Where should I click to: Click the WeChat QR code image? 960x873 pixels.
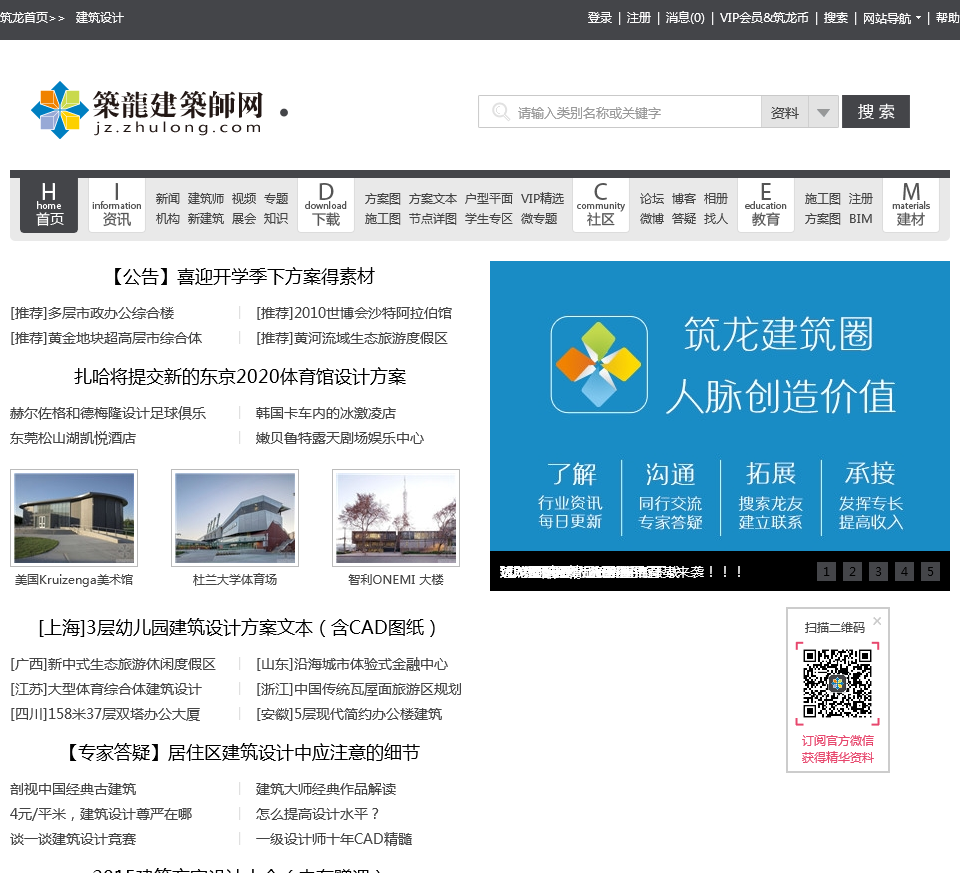(x=838, y=683)
